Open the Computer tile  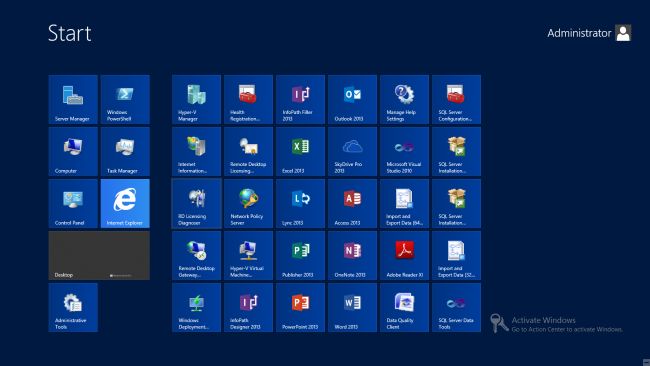point(73,152)
